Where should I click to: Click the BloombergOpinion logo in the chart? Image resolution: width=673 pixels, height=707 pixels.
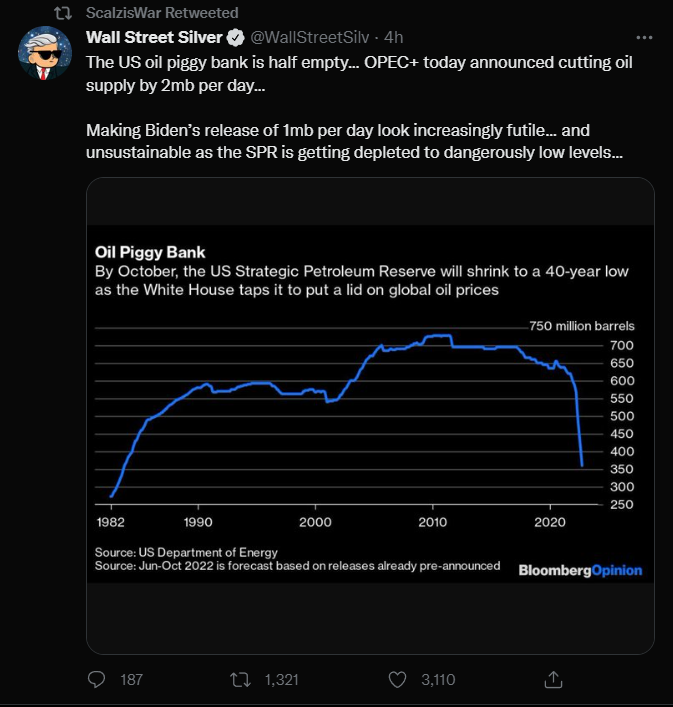(580, 570)
